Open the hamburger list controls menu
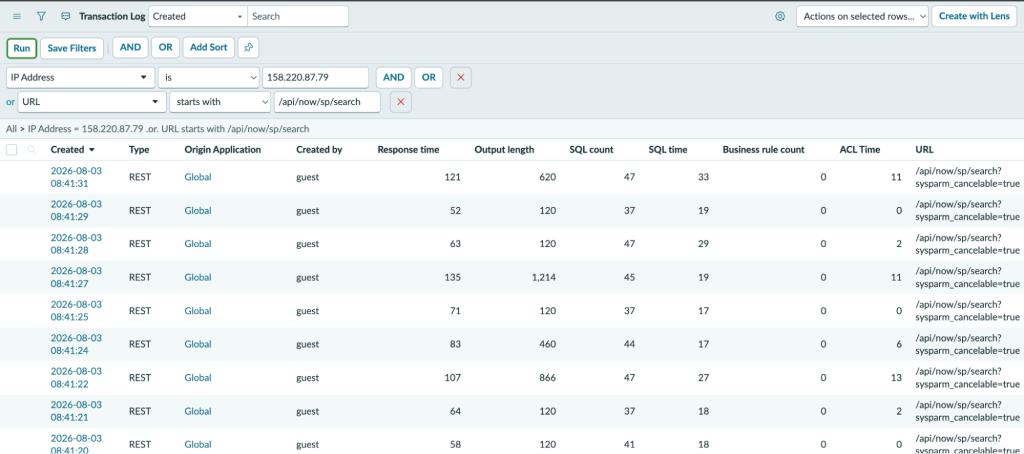Screen dimensions: 1024x454 pos(17,16)
